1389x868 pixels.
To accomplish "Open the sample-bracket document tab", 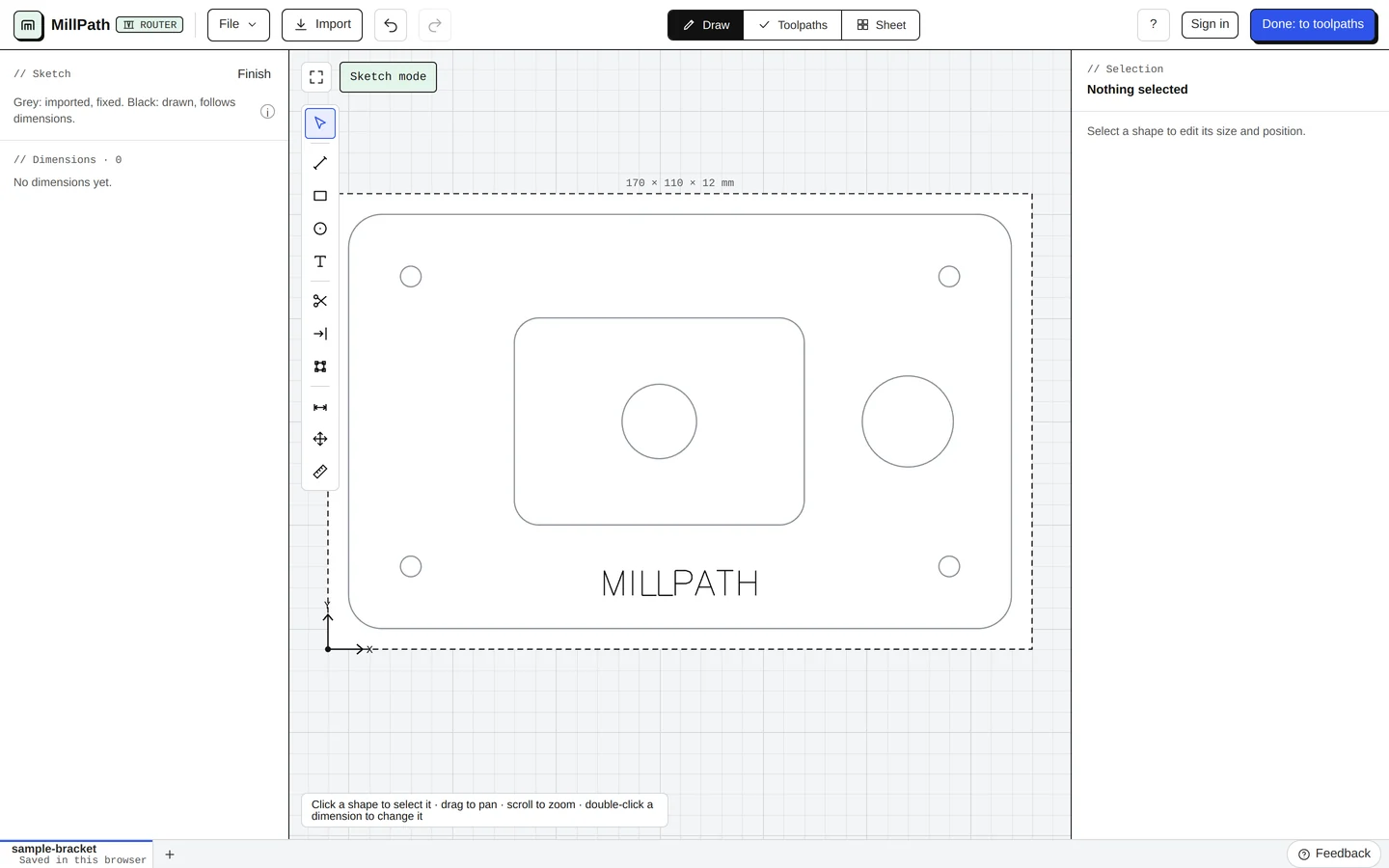I will coord(77,854).
